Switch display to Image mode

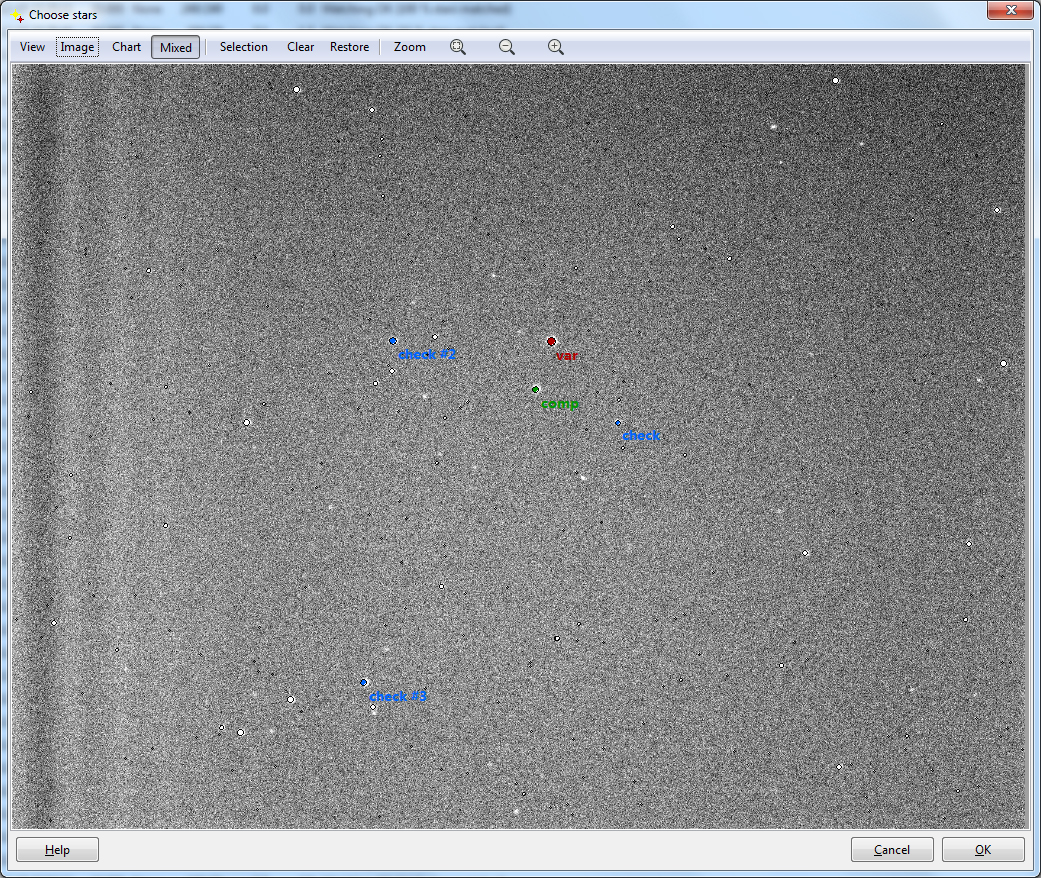pyautogui.click(x=77, y=47)
